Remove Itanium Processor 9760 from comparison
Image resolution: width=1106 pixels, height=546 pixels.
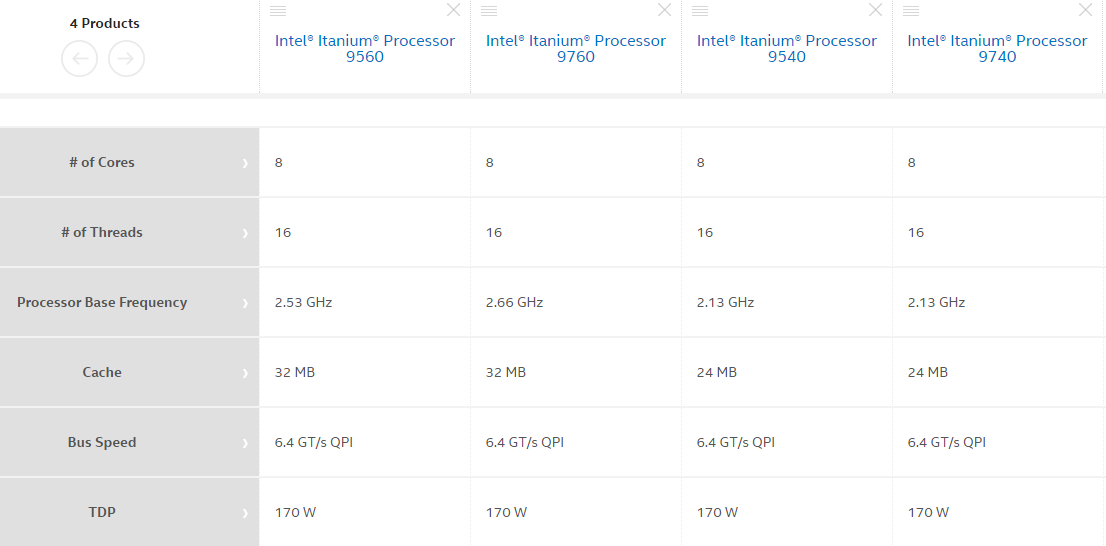point(665,10)
